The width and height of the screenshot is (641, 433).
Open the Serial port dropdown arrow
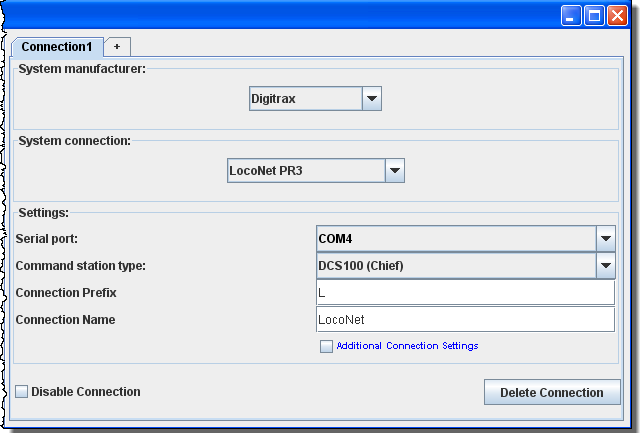605,239
